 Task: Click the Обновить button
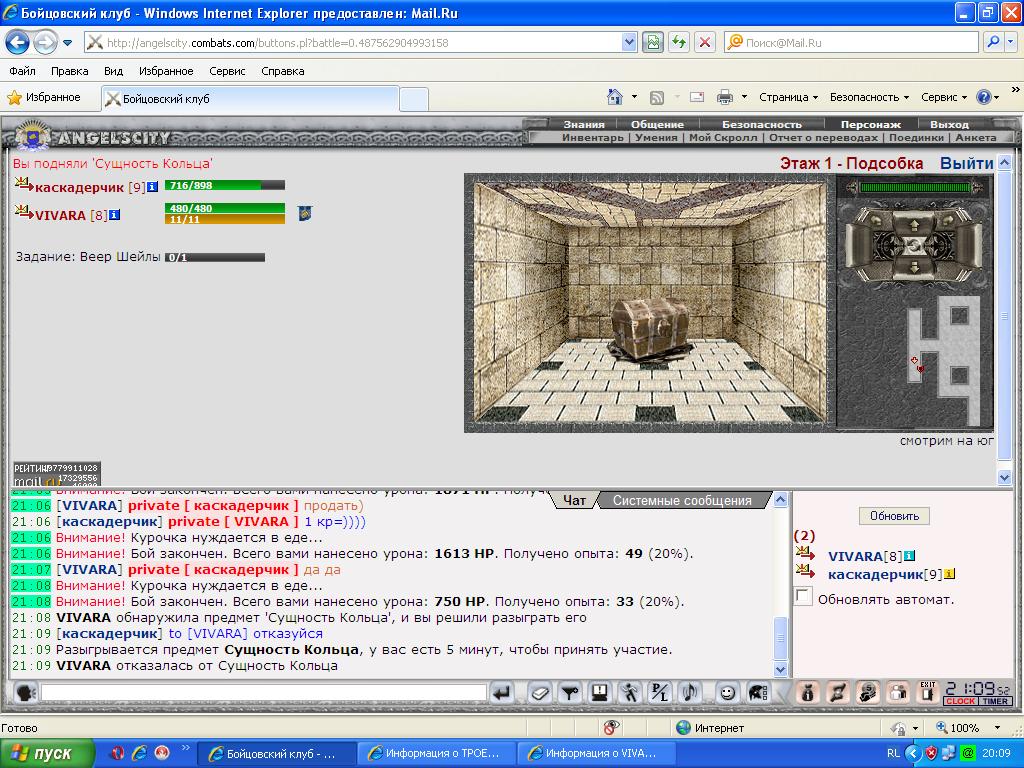point(894,516)
